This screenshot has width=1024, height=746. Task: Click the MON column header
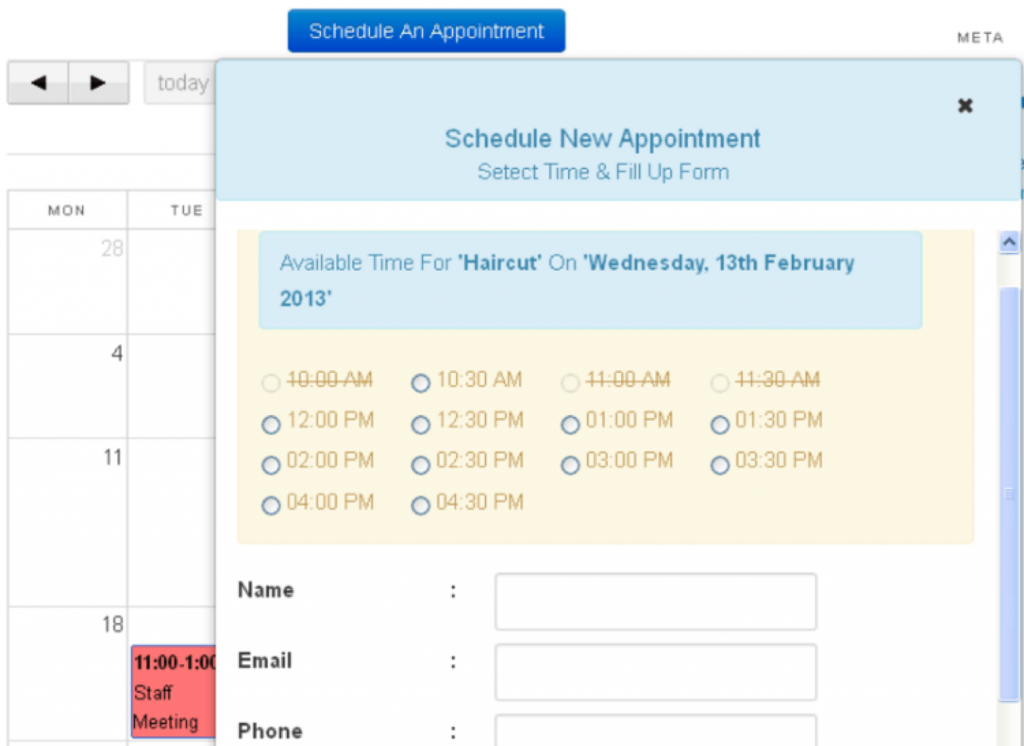(x=67, y=210)
